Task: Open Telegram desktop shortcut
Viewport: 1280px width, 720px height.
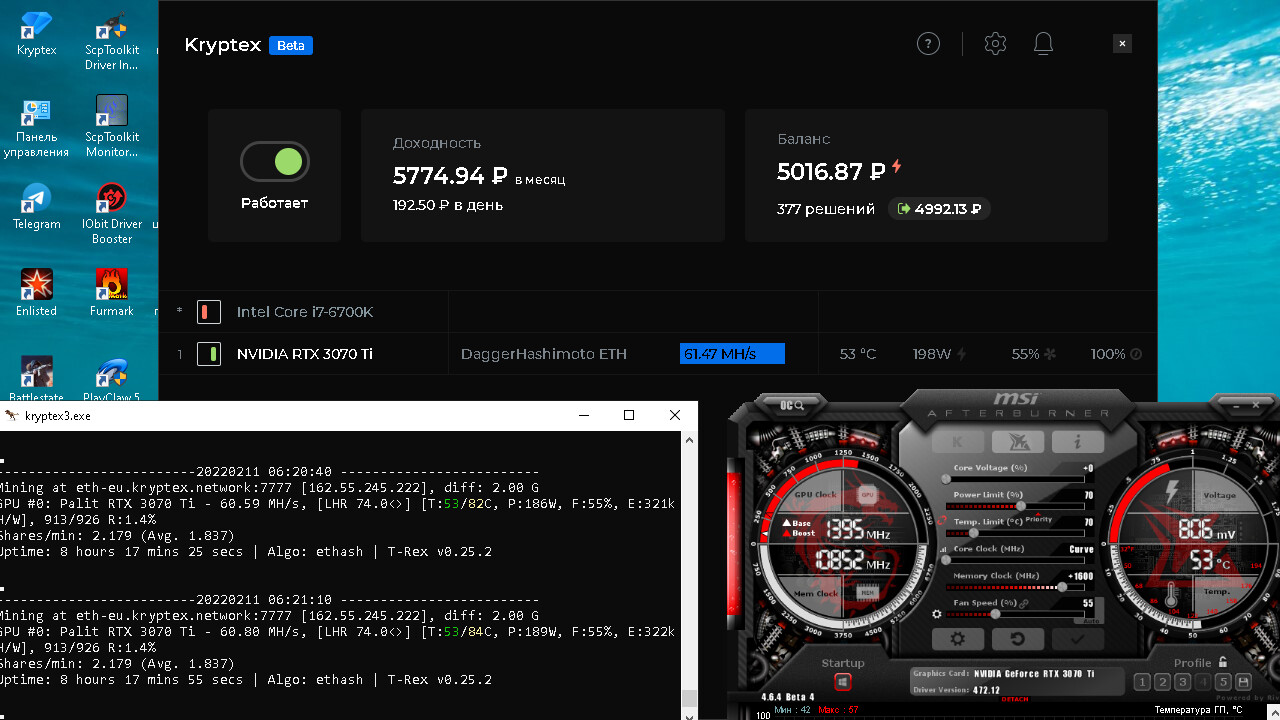Action: 36,206
